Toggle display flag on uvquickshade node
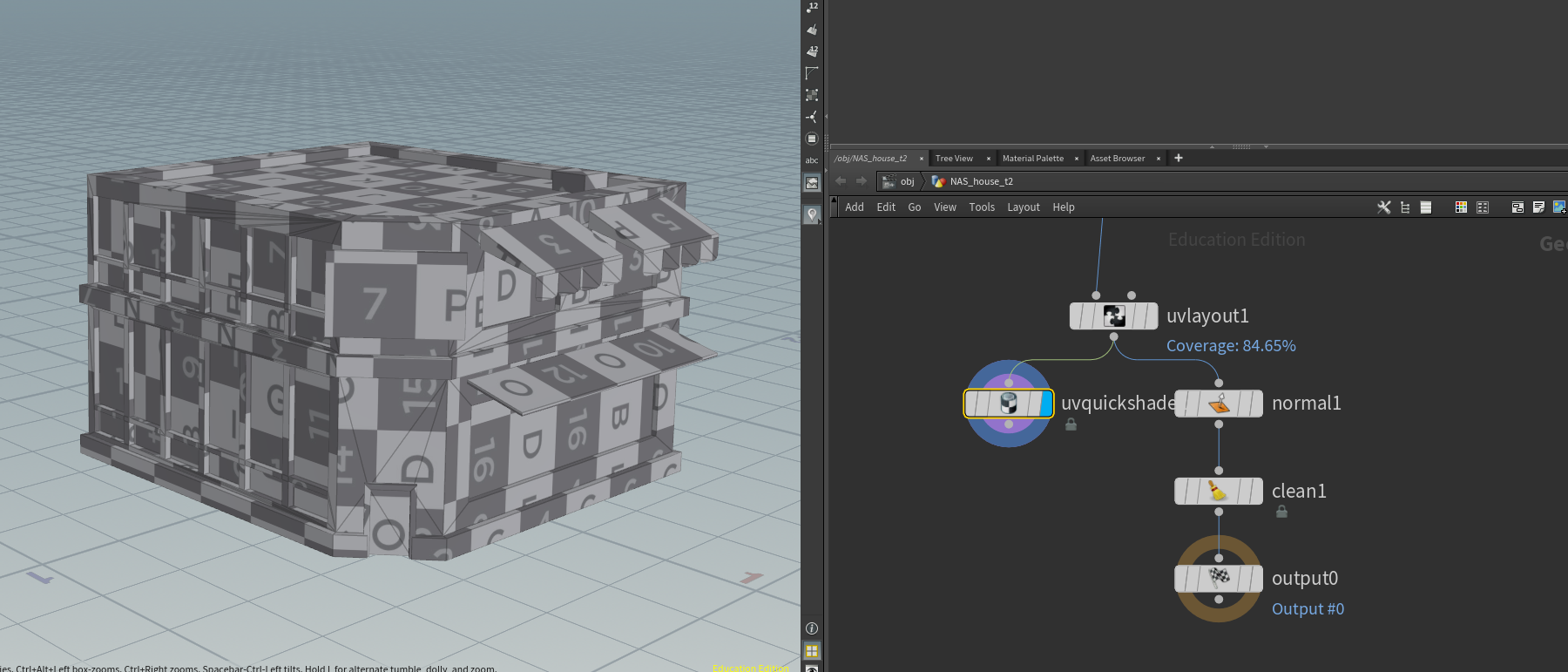Screen dimensions: 1568x672 click(1046, 404)
